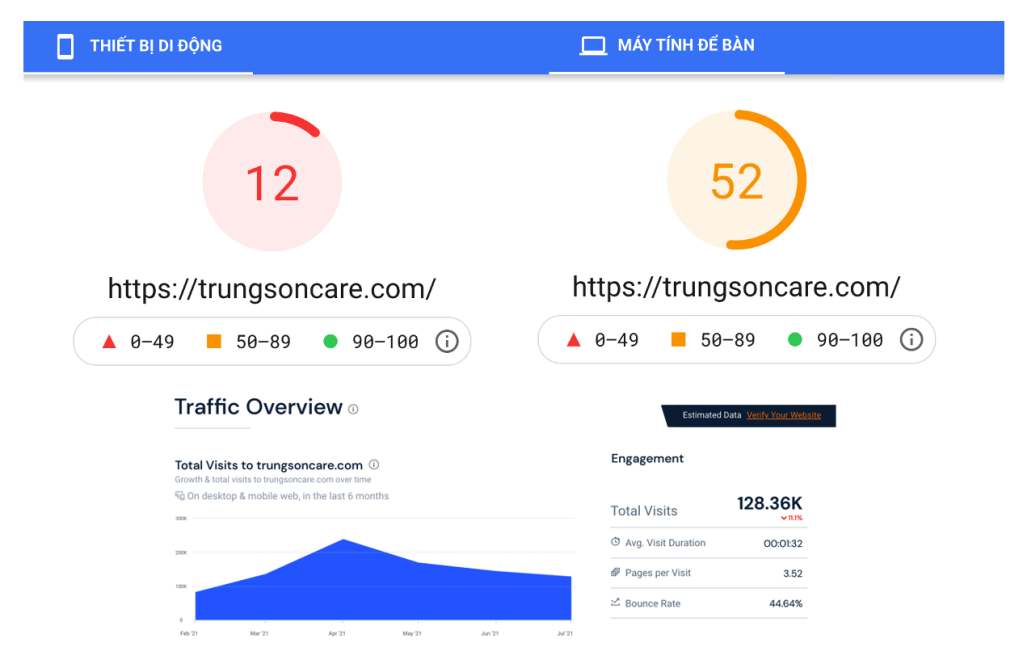1023x664 pixels.
Task: Switch to the MÁY TÍNH ĐỂ BÀN tab
Action: (x=685, y=46)
